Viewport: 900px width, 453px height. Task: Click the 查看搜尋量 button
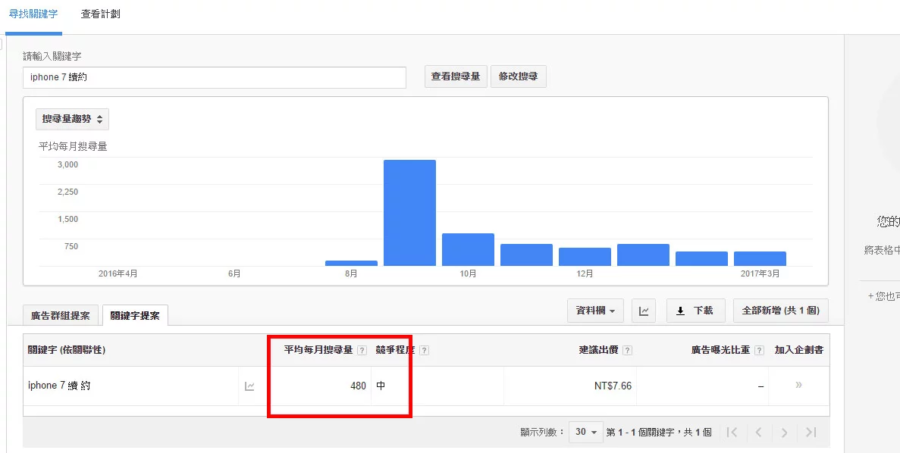pyautogui.click(x=455, y=77)
